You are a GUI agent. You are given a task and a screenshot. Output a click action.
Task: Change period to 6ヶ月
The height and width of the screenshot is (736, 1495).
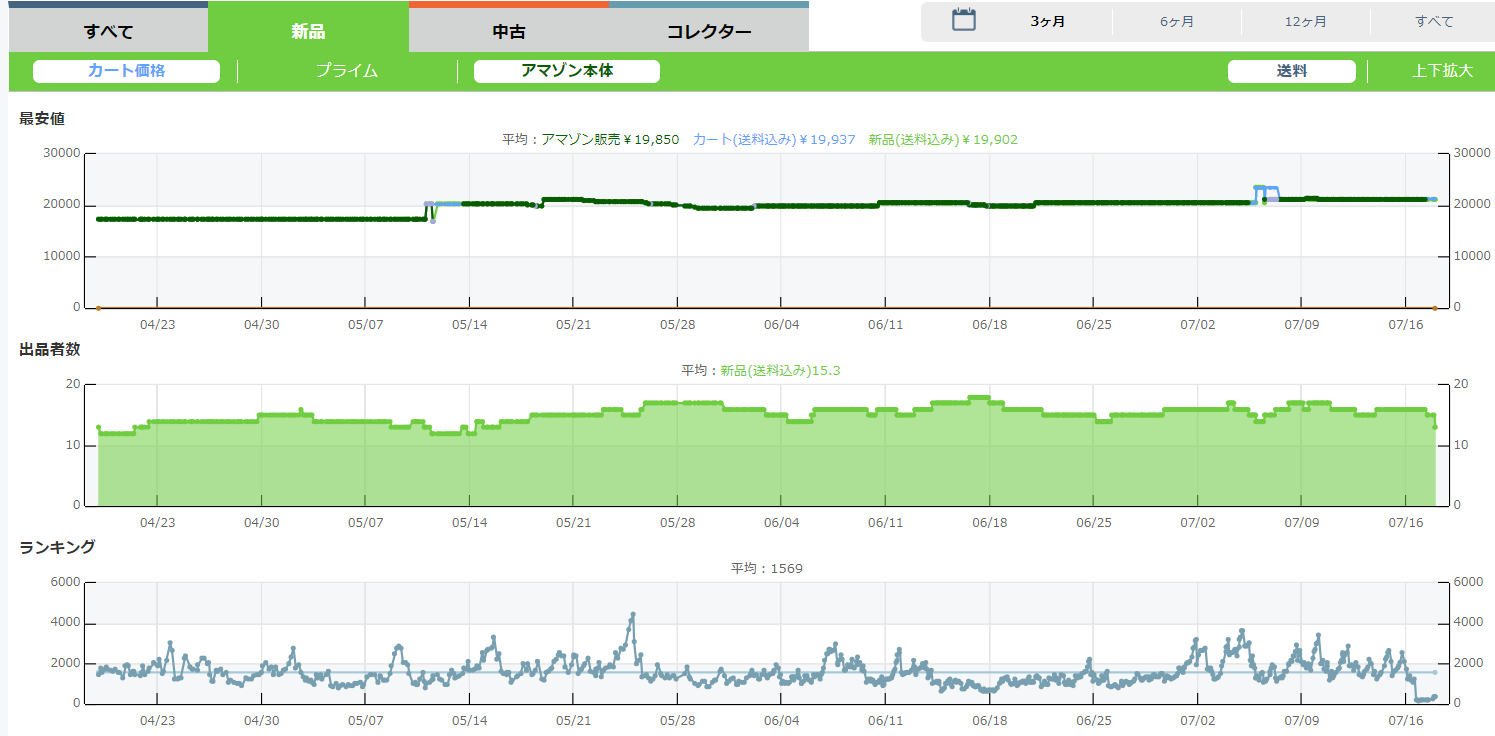(x=1176, y=21)
